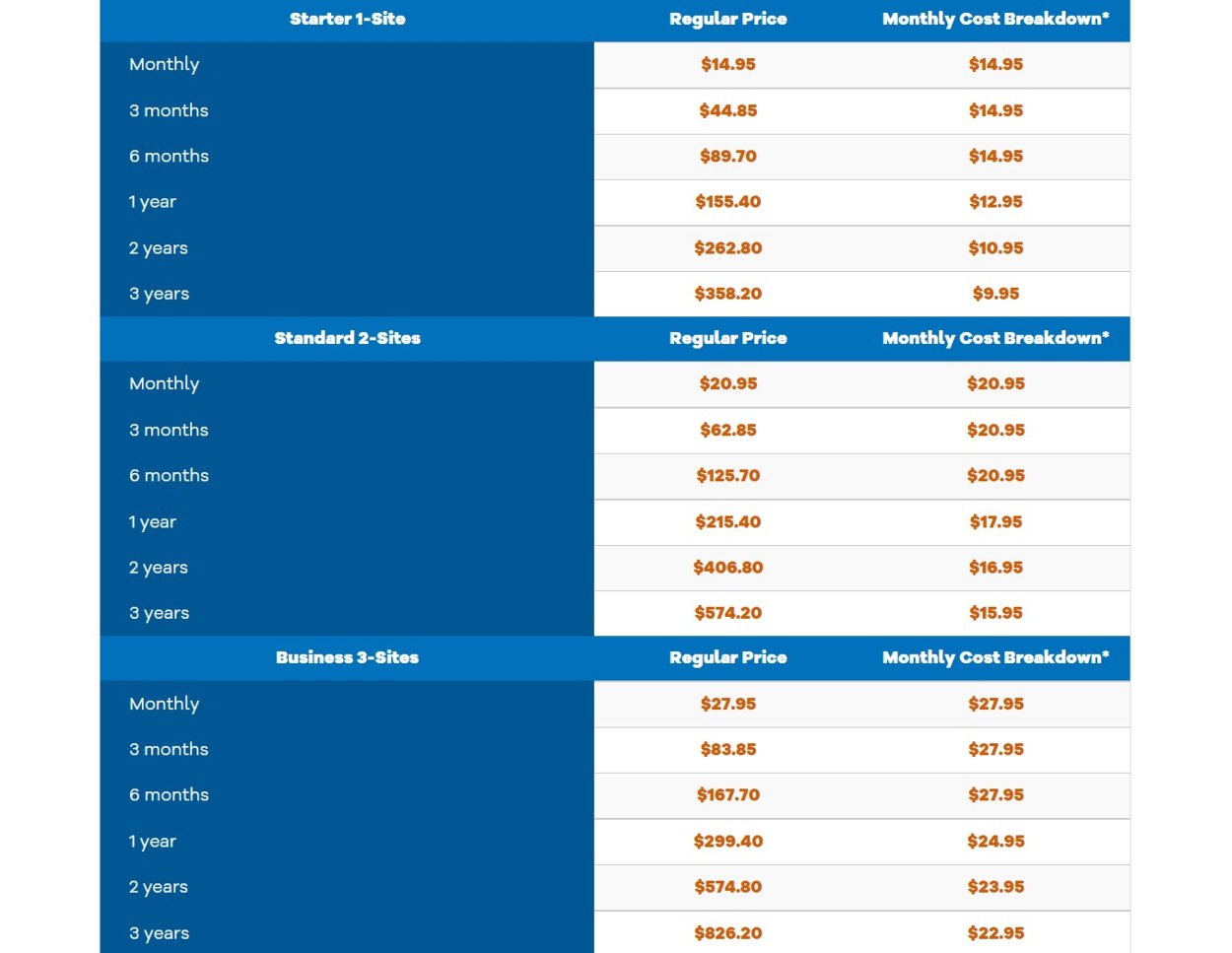Select the 1 year row under Standard 2-Sites
Image resolution: width=1232 pixels, height=953 pixels.
pyautogui.click(x=615, y=522)
